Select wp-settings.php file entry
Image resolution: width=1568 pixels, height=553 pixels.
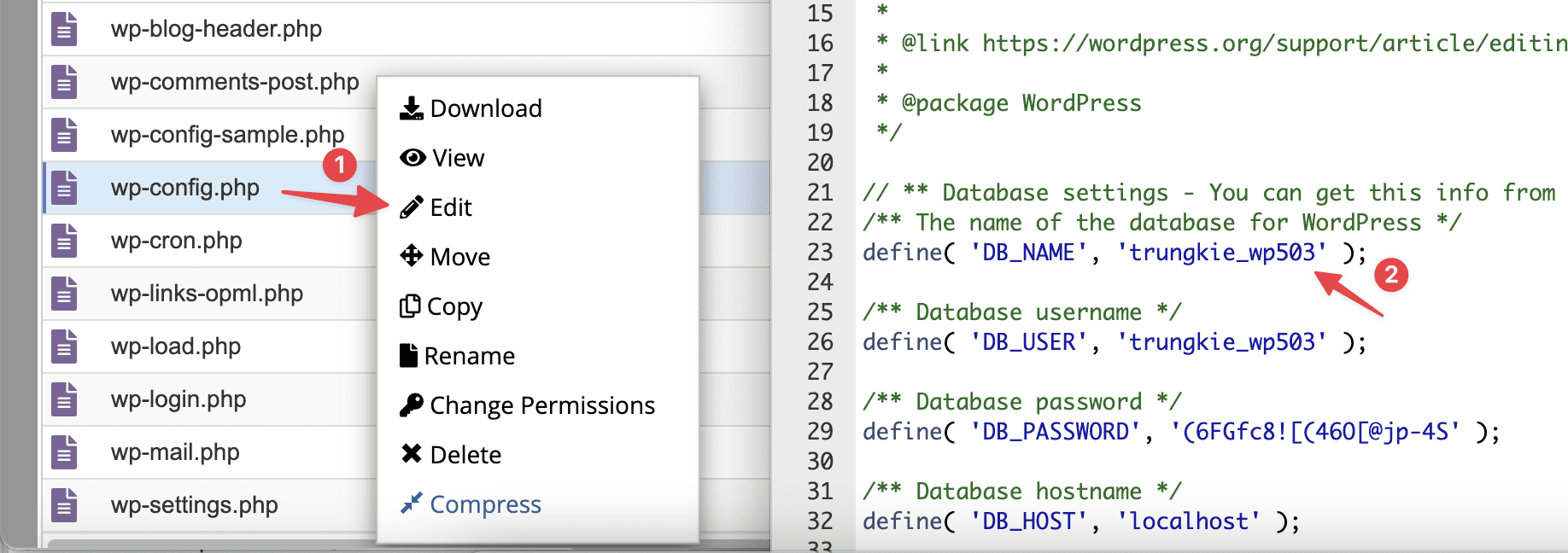(194, 505)
